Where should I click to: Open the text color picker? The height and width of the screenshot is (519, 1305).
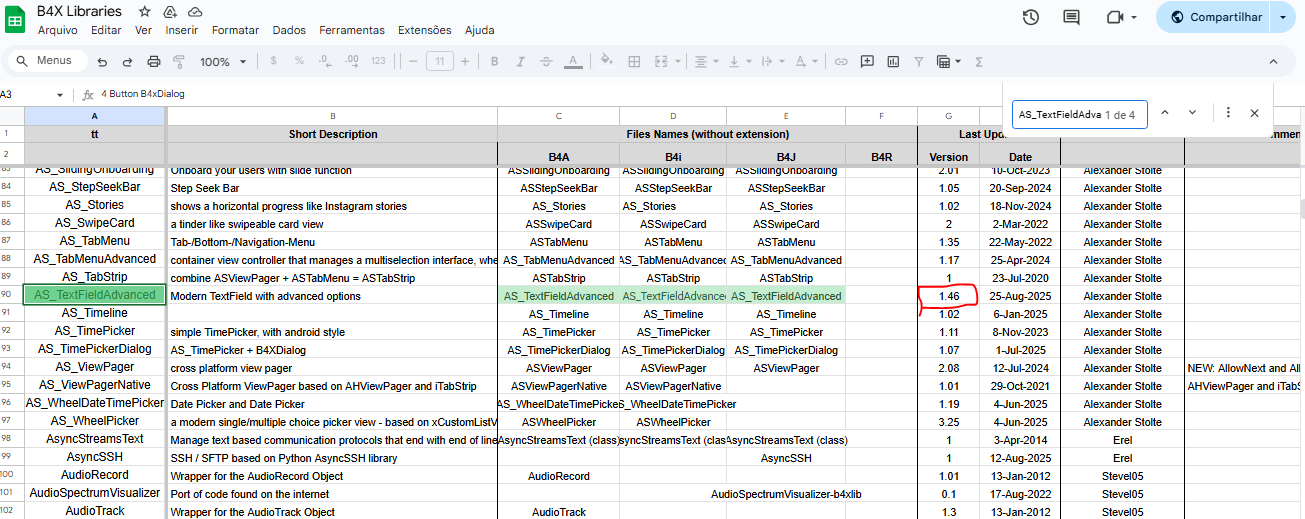point(573,62)
